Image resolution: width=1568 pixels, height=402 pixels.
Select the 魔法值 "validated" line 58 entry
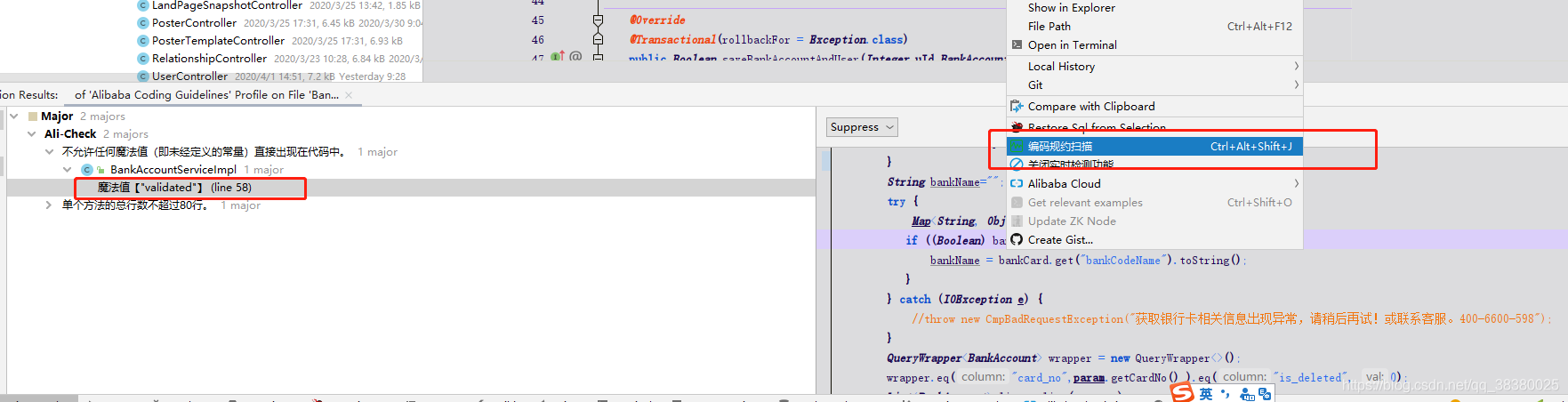point(174,187)
